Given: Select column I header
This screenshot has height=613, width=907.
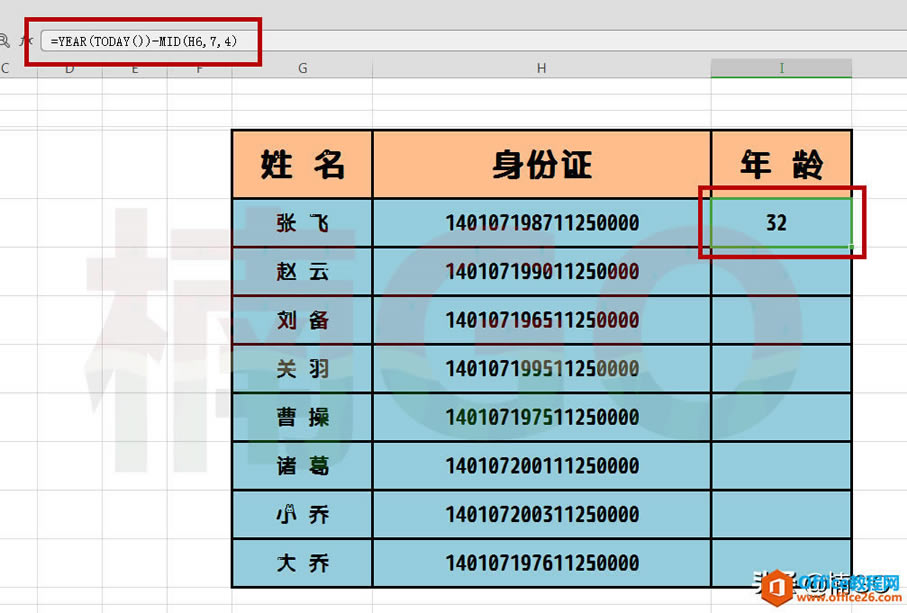Looking at the screenshot, I should 781,68.
